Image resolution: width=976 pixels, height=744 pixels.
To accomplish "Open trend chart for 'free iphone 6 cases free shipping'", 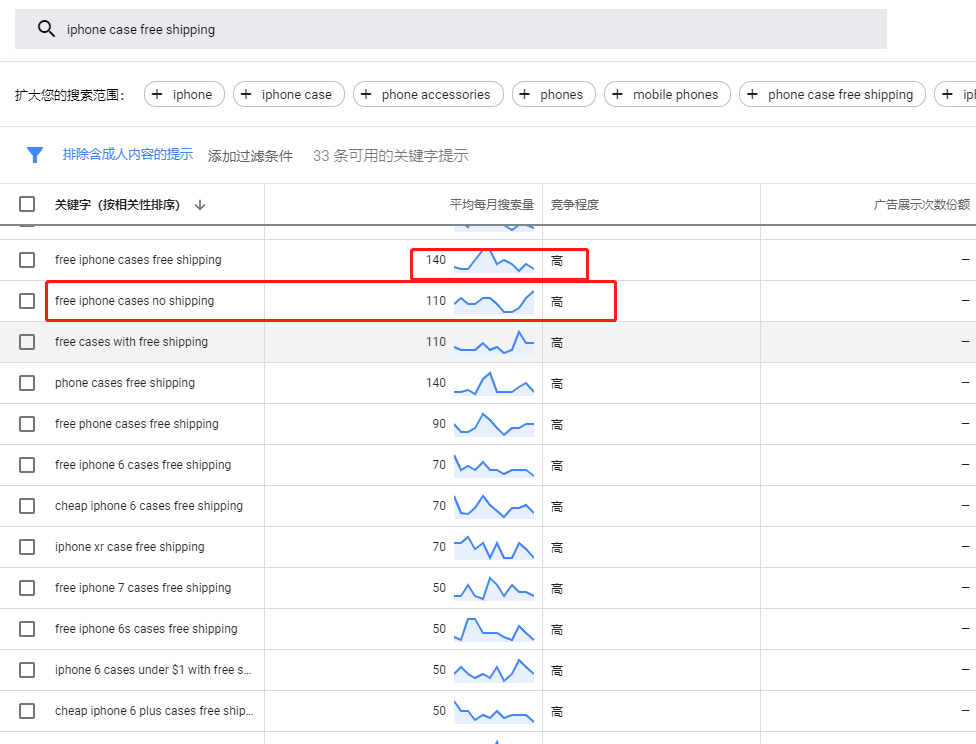I will point(494,466).
